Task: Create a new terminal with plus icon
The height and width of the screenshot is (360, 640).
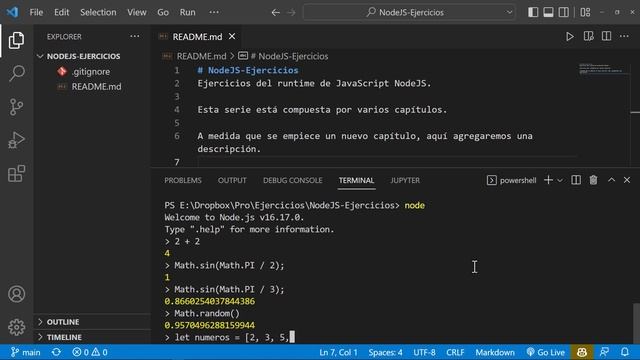Action: coord(548,180)
